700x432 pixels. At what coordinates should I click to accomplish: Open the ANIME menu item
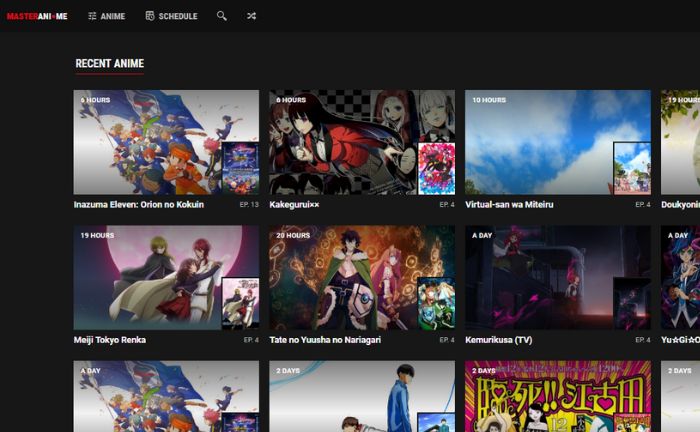click(107, 16)
